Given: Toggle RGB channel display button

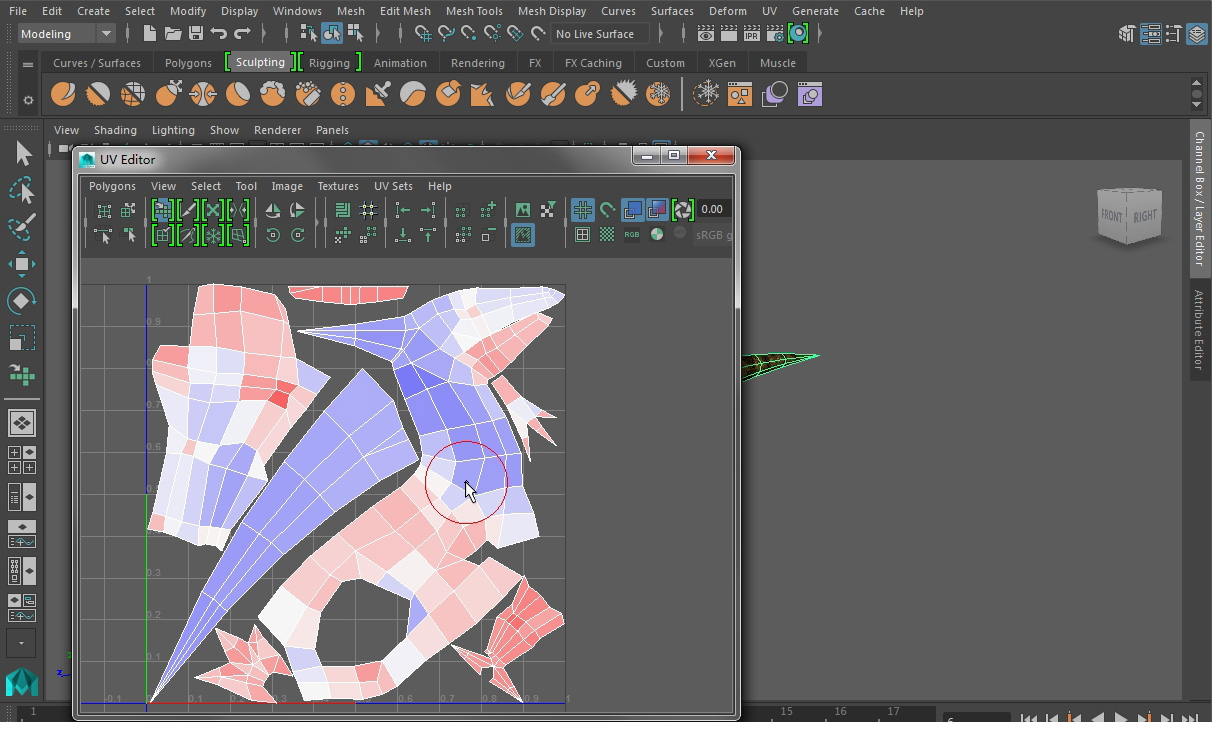Looking at the screenshot, I should tap(632, 235).
